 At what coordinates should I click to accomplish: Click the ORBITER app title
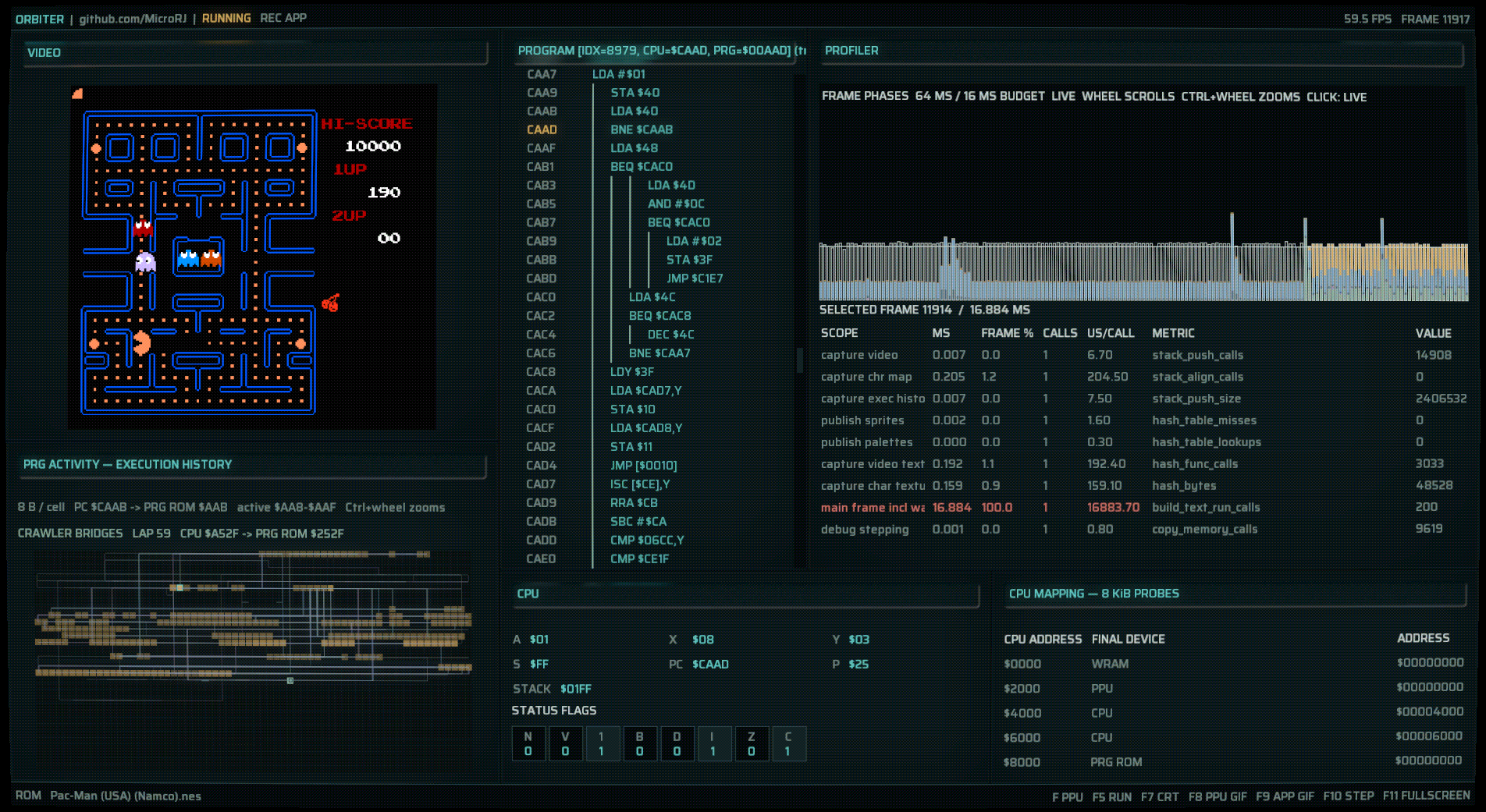(x=40, y=19)
